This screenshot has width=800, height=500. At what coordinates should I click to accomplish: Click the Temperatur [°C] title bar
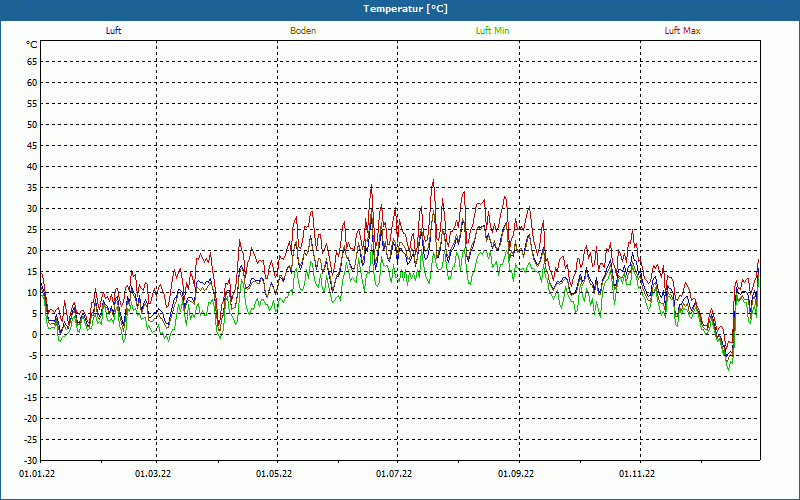400,9
